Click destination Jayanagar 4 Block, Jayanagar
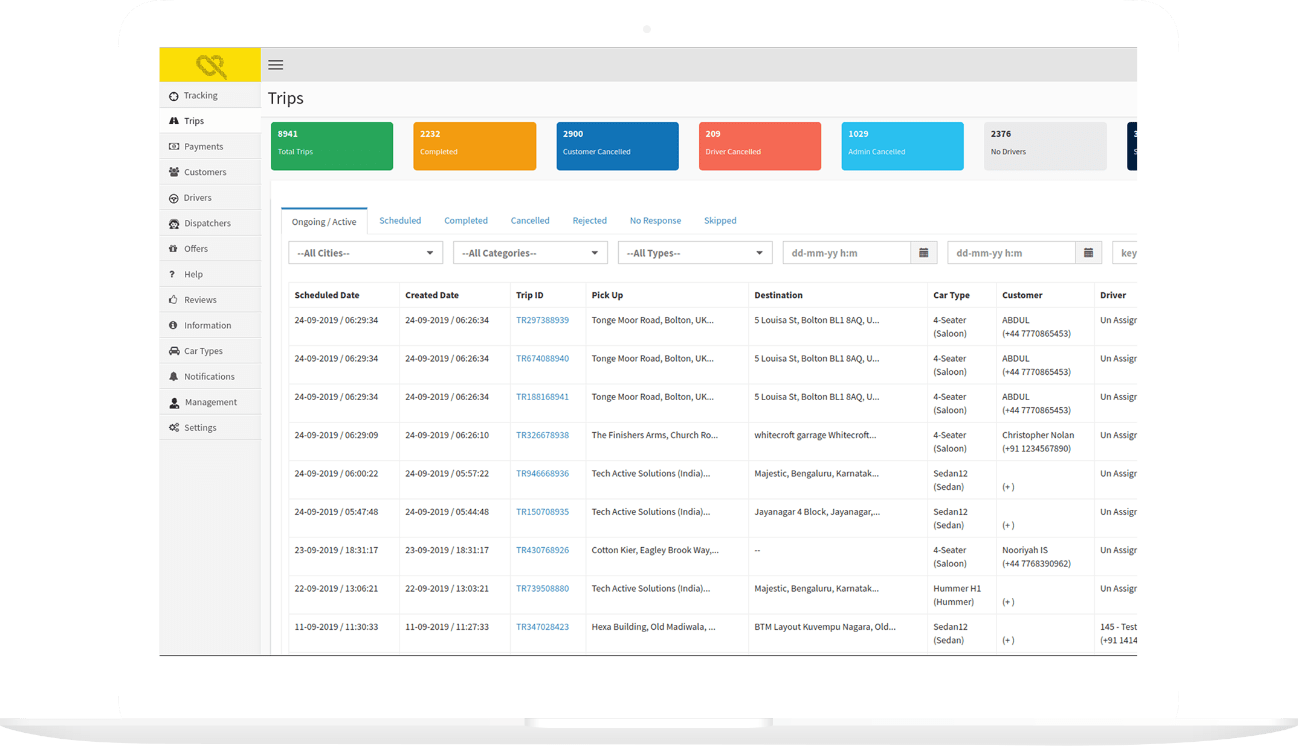Screen dimensions: 1298x746 pos(817,512)
